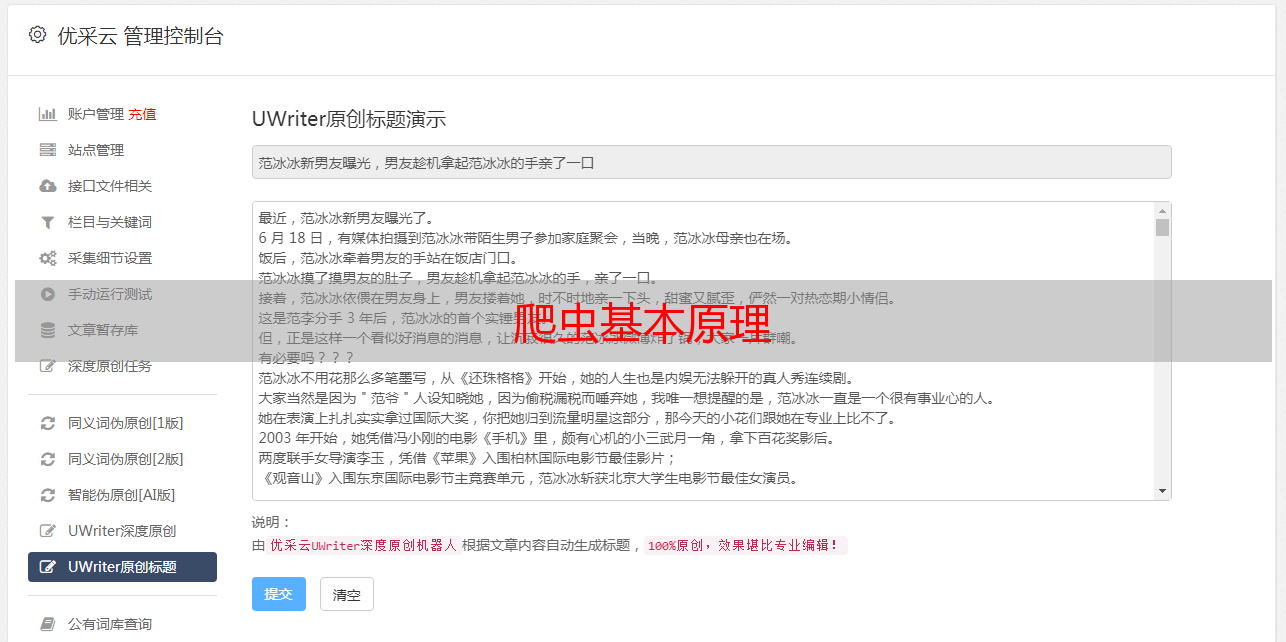Click the edit icon for UWriter深度原创

click(x=47, y=531)
